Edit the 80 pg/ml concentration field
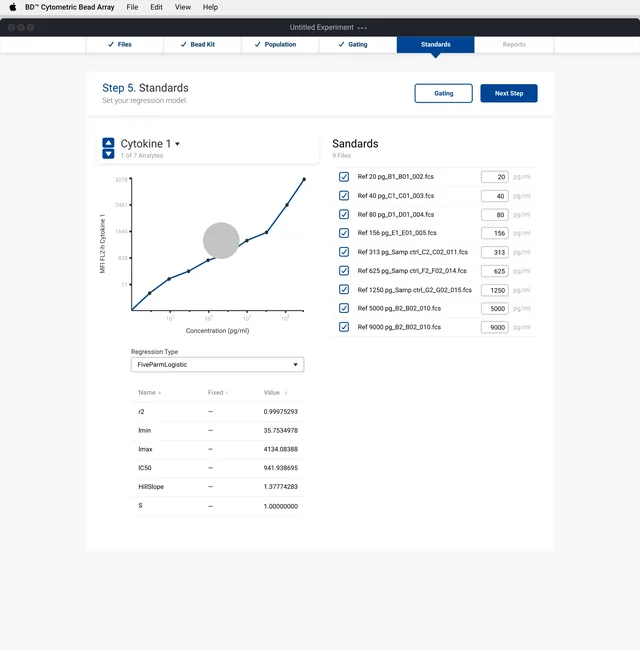The height and width of the screenshot is (650, 640). click(495, 215)
